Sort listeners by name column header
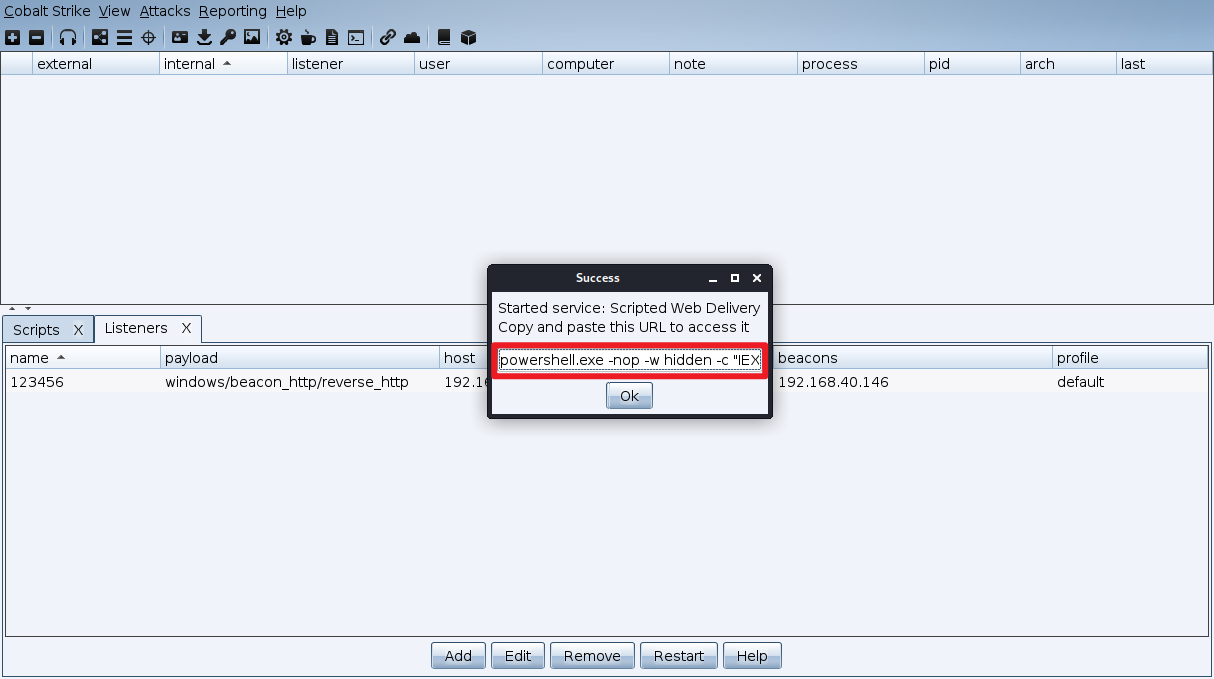This screenshot has height=679, width=1214. pos(83,358)
